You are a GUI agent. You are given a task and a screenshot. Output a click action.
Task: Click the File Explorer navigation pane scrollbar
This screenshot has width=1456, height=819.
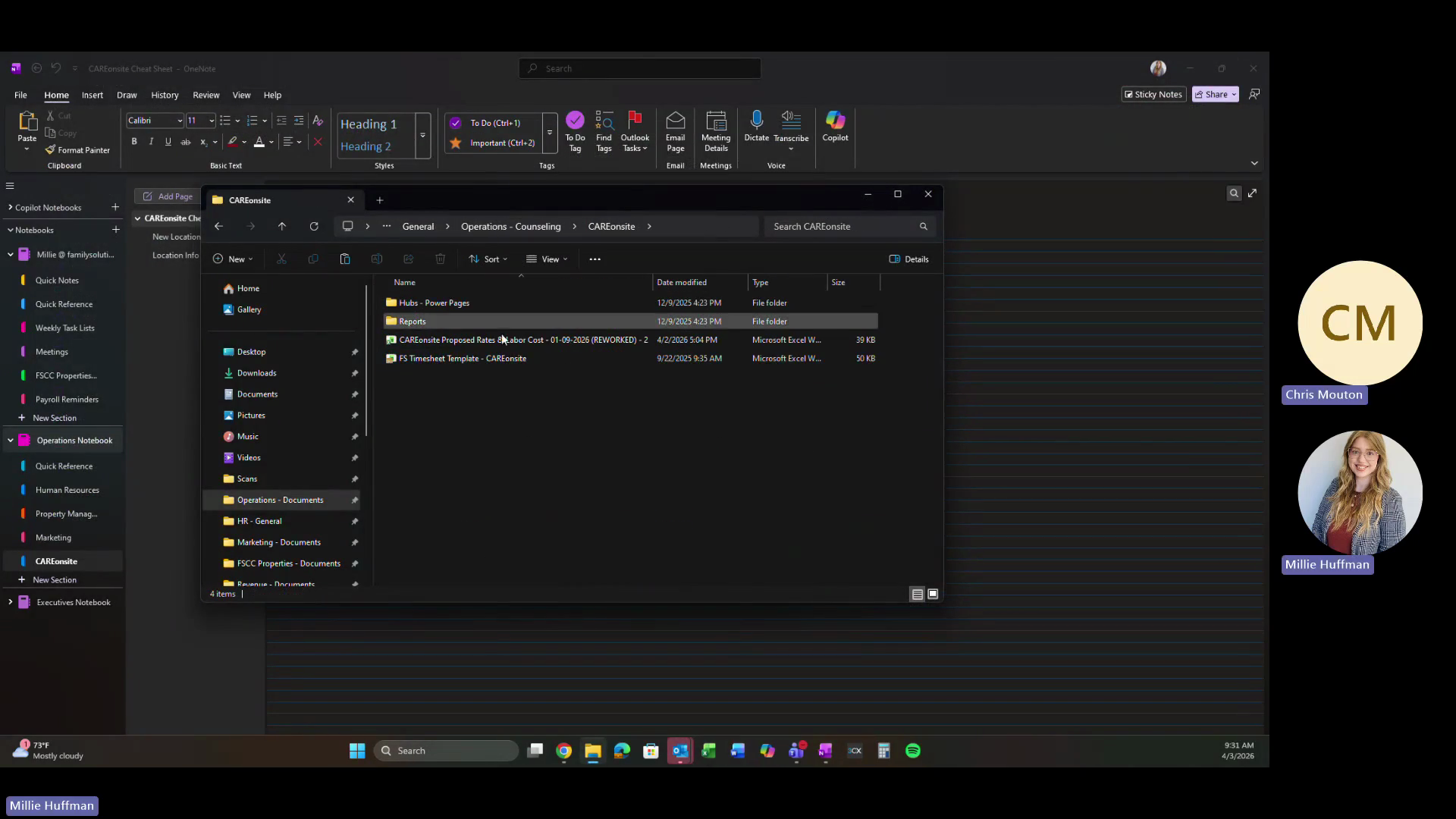point(366,360)
